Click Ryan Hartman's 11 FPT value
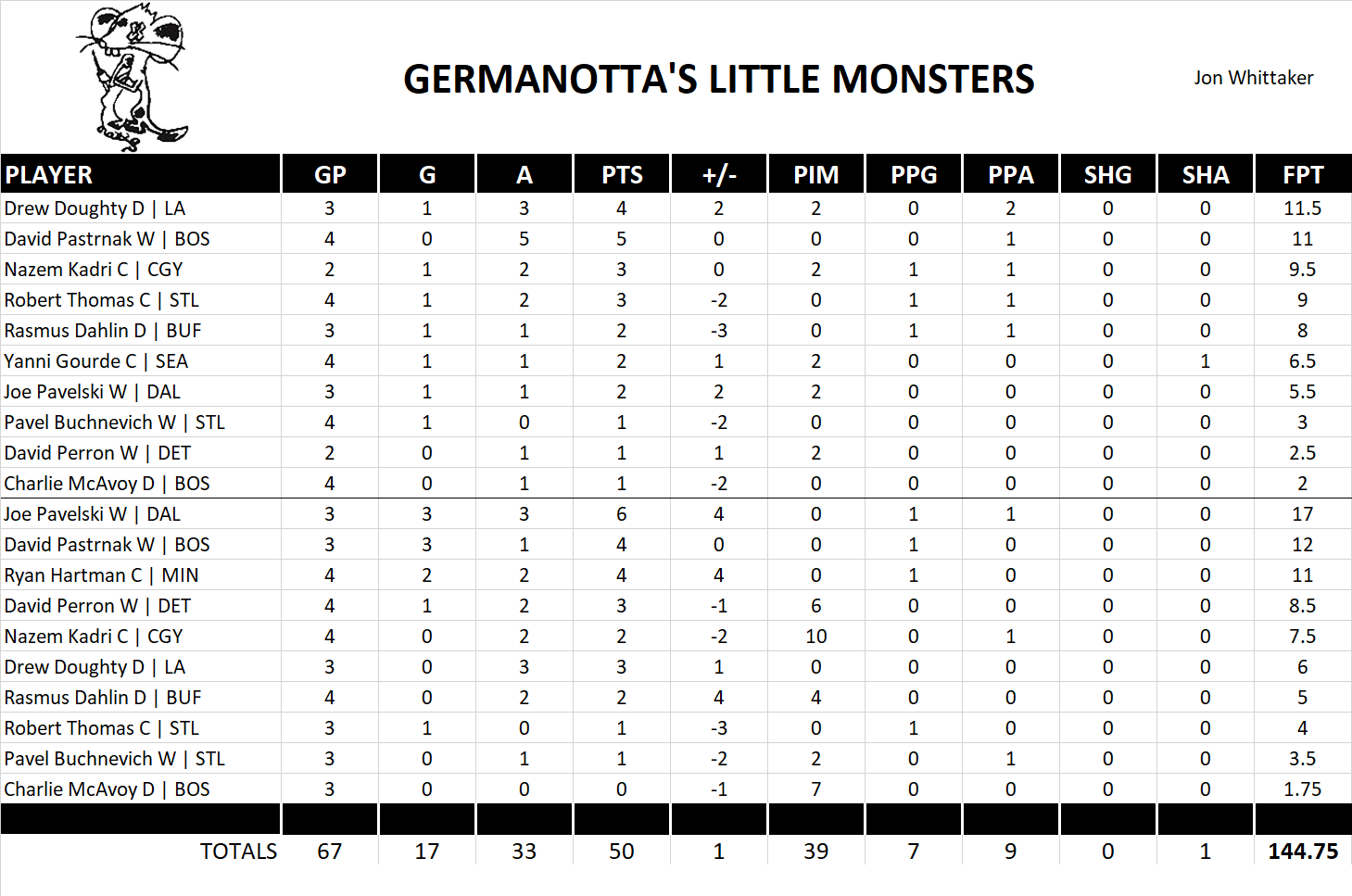The width and height of the screenshot is (1352, 896). pyautogui.click(x=1302, y=575)
